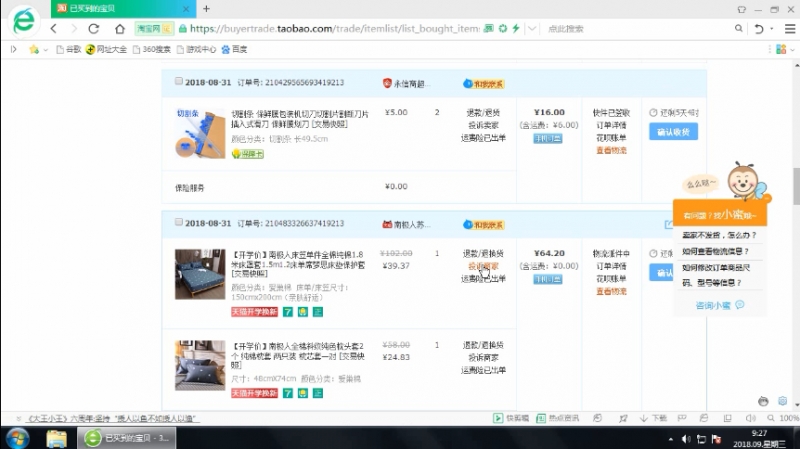Open the 游戏中心 bookmark
Image resolution: width=800 pixels, height=449 pixels.
click(x=196, y=49)
